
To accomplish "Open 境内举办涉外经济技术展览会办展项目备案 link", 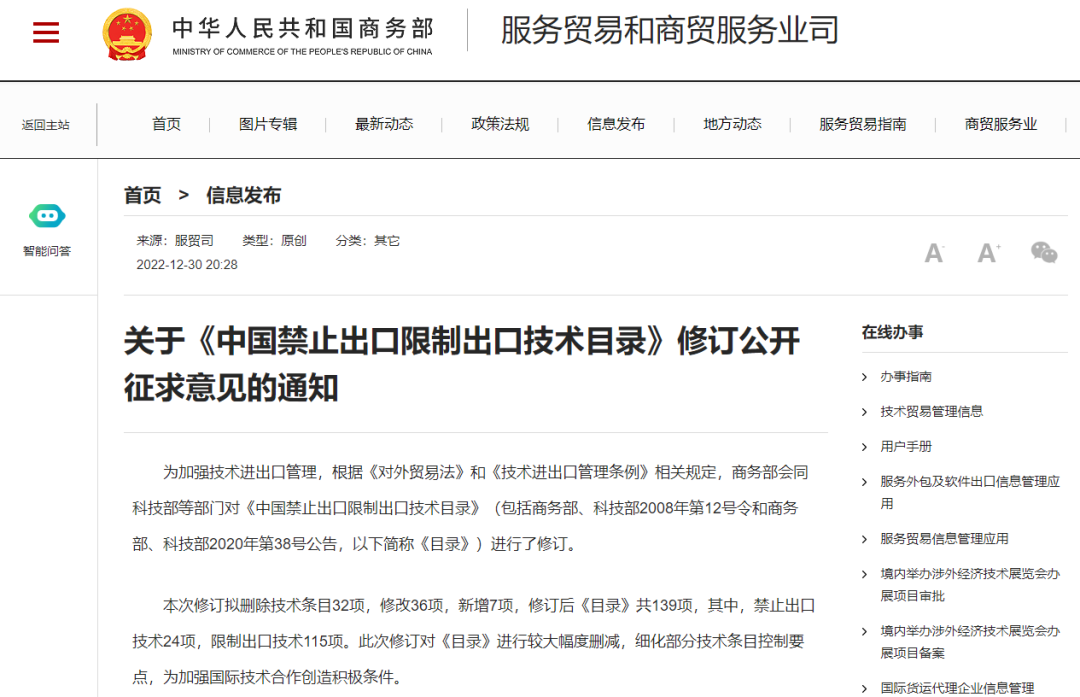I will click(970, 642).
